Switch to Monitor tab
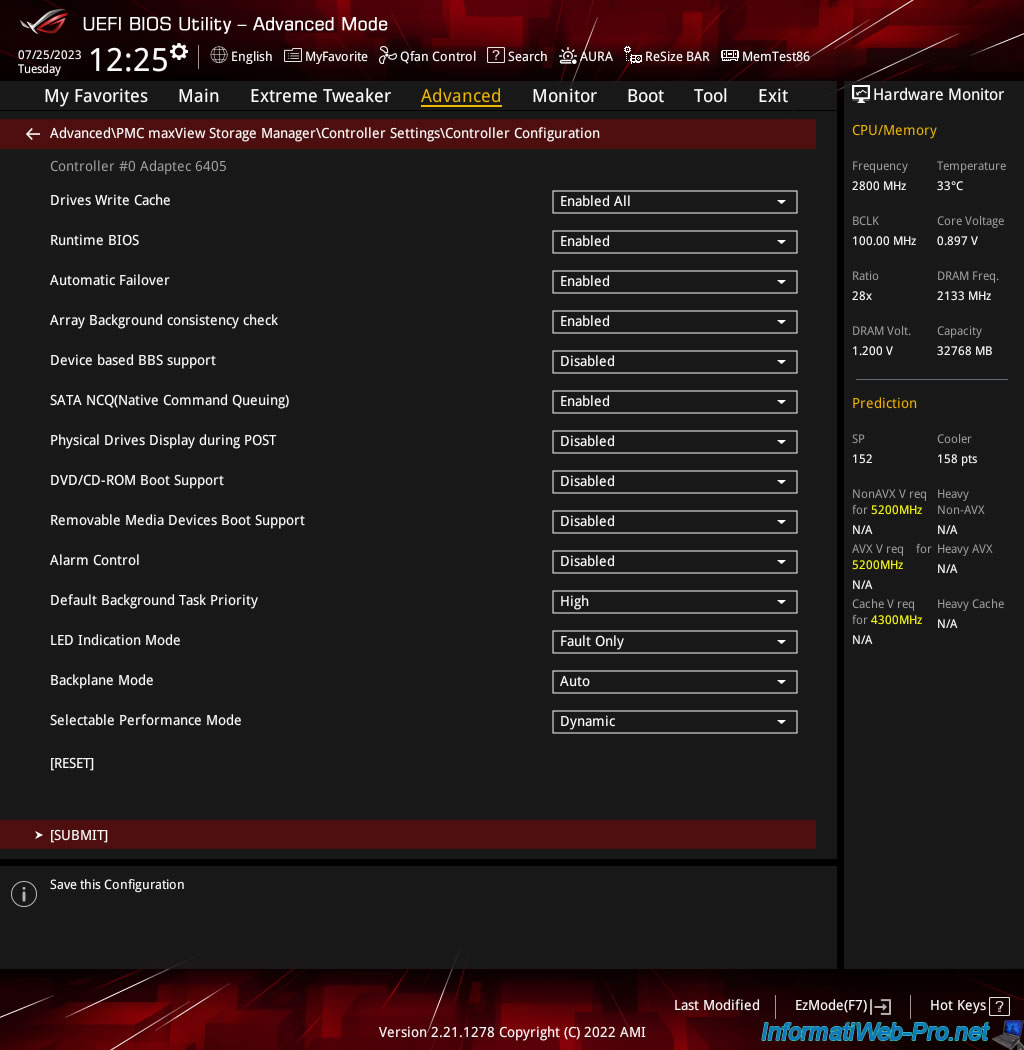Image resolution: width=1024 pixels, height=1050 pixels. pos(564,96)
